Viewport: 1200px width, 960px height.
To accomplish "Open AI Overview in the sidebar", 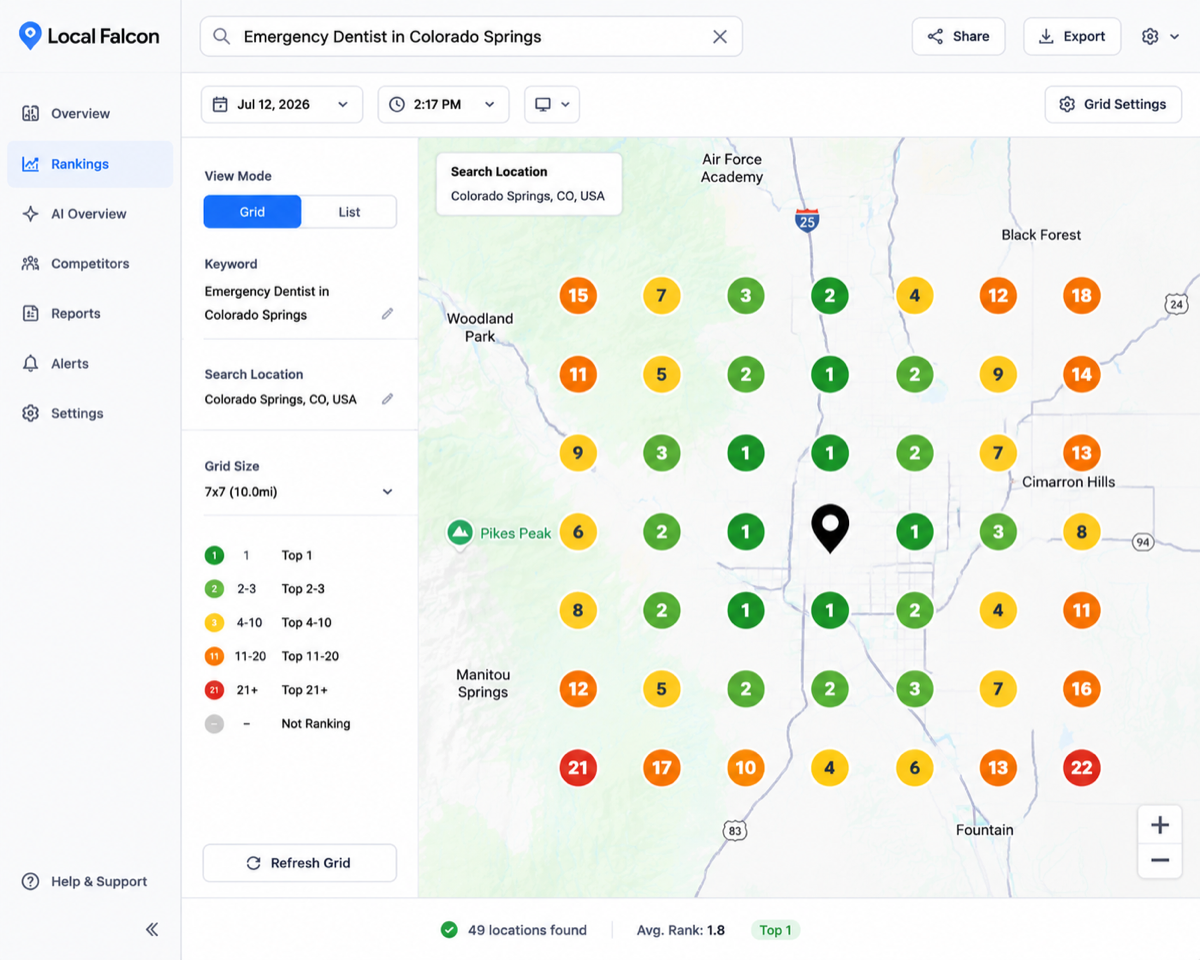I will coord(90,214).
